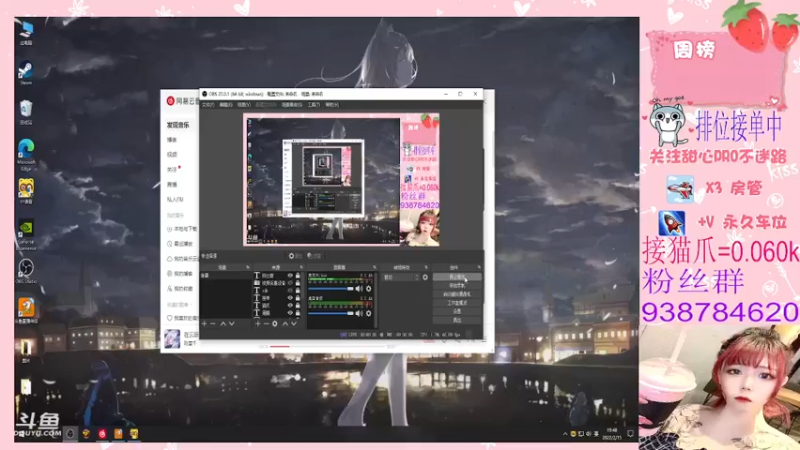
Task: Seek on the NetEase Music progress bar
Action: (x=327, y=346)
